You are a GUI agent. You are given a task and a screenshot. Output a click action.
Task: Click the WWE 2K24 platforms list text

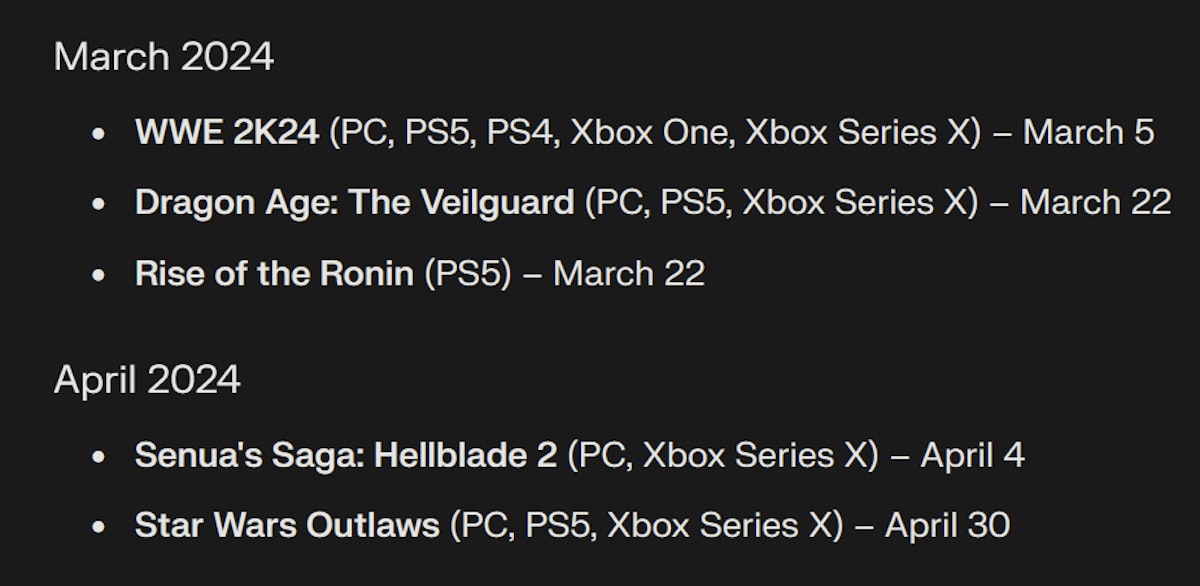(656, 131)
